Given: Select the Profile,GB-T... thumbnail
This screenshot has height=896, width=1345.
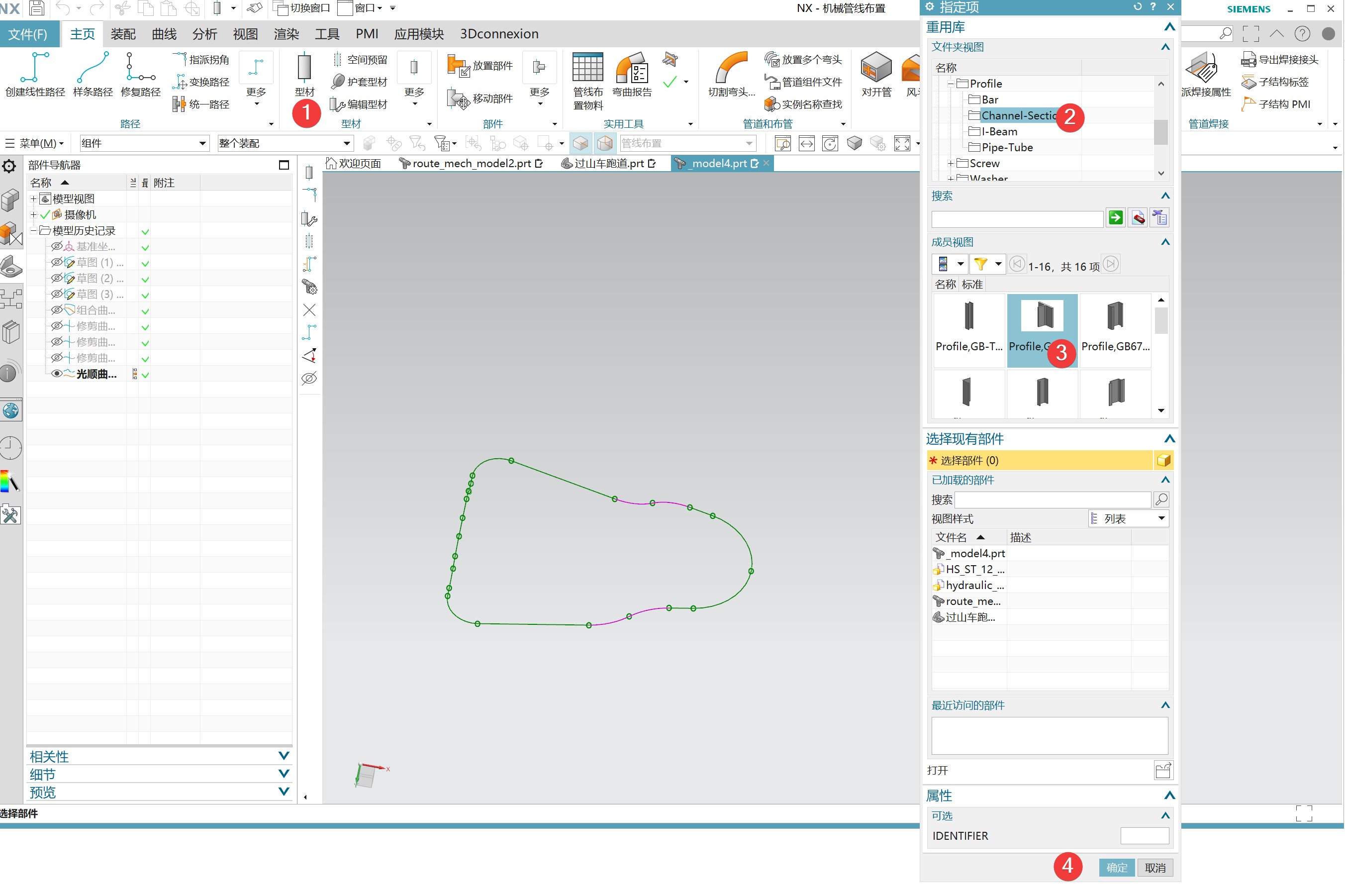Looking at the screenshot, I should pyautogui.click(x=969, y=330).
